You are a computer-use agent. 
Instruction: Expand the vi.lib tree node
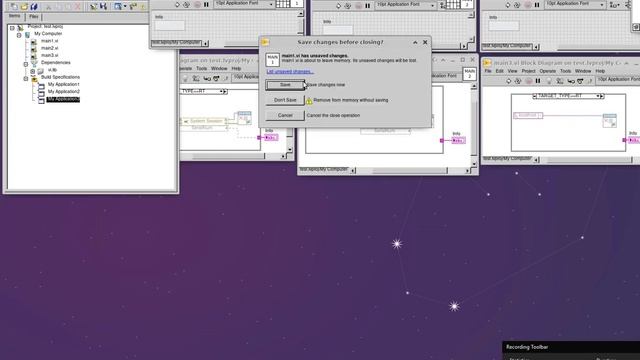[33, 71]
